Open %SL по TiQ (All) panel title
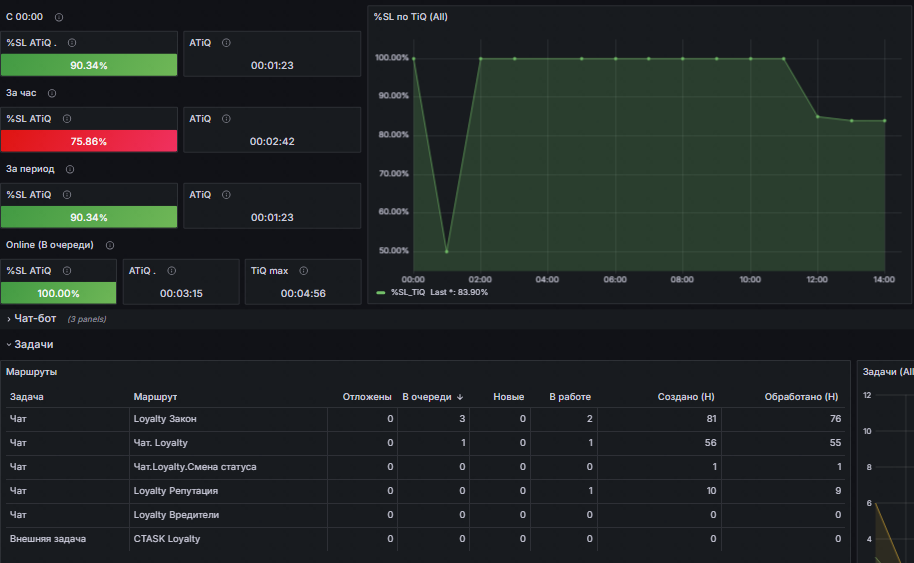The height and width of the screenshot is (563, 914). pyautogui.click(x=410, y=17)
